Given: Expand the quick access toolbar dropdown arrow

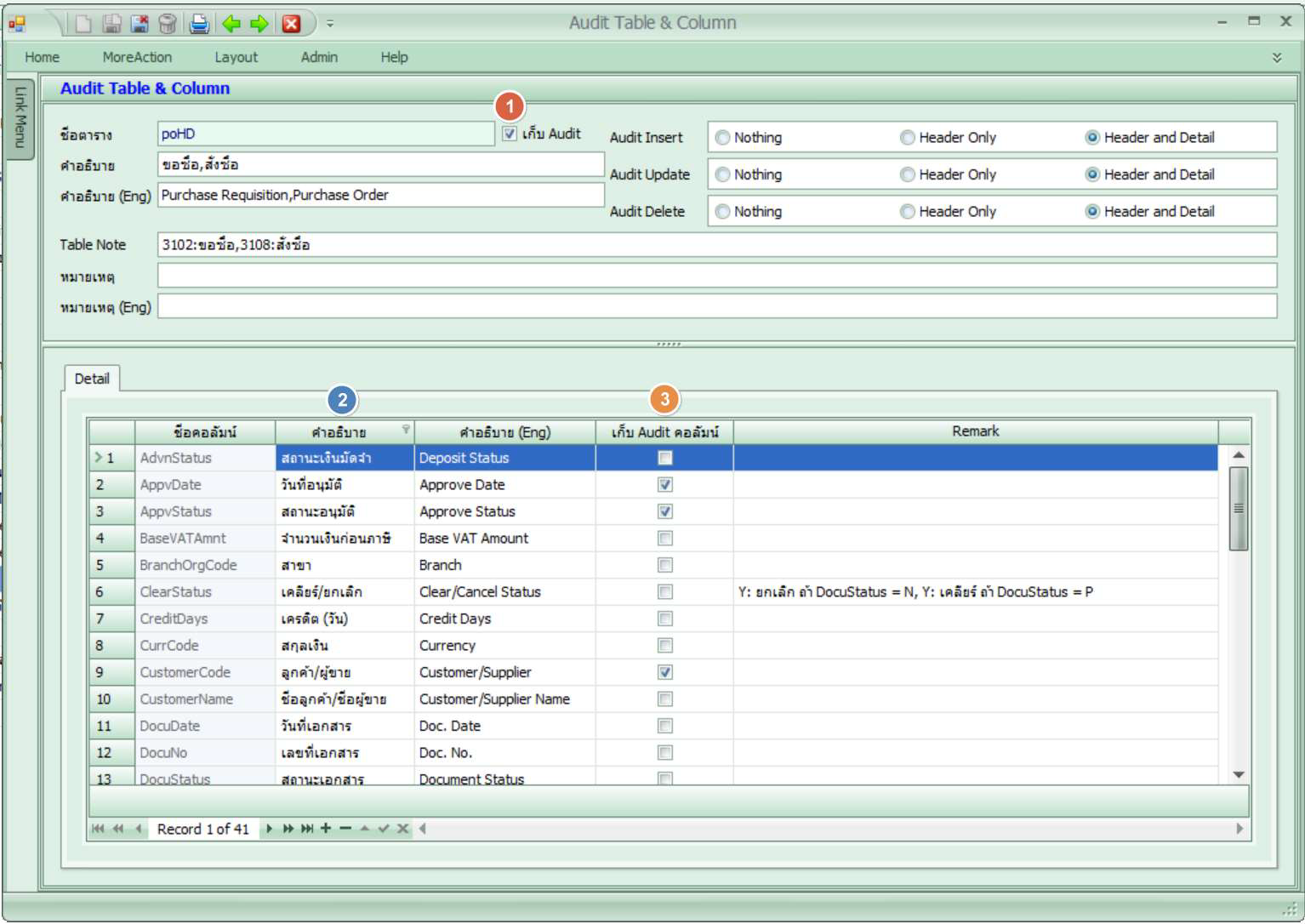Looking at the screenshot, I should point(330,24).
